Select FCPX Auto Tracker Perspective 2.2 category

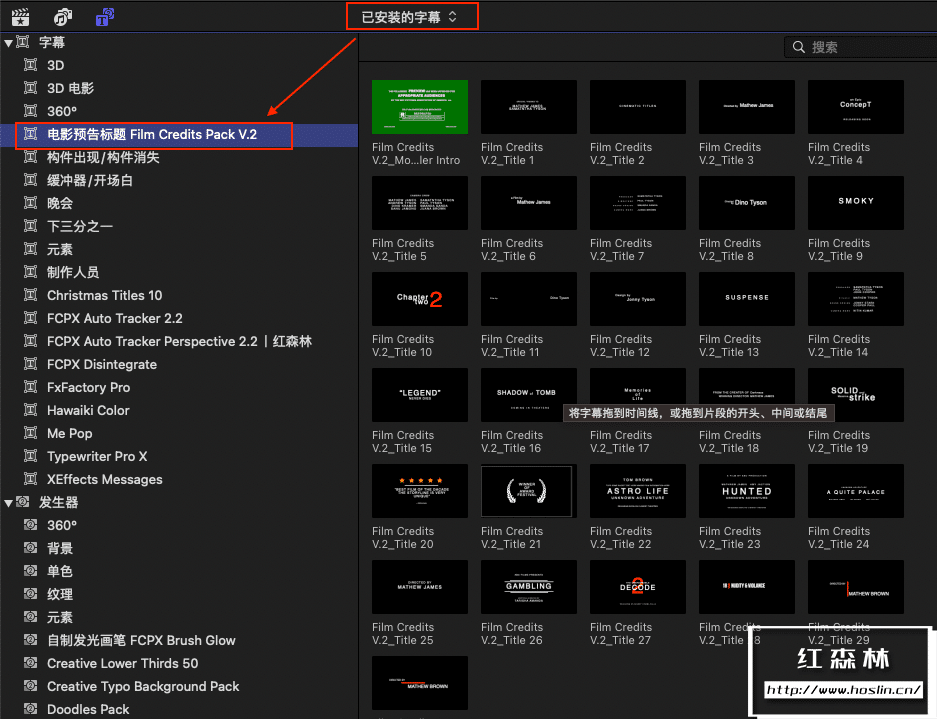click(x=179, y=341)
